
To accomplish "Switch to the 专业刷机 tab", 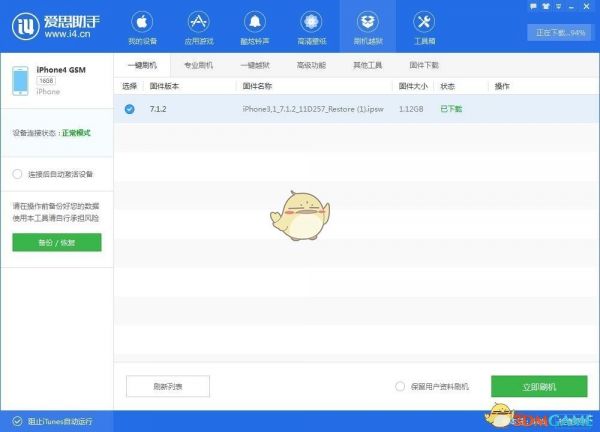I will (x=198, y=65).
